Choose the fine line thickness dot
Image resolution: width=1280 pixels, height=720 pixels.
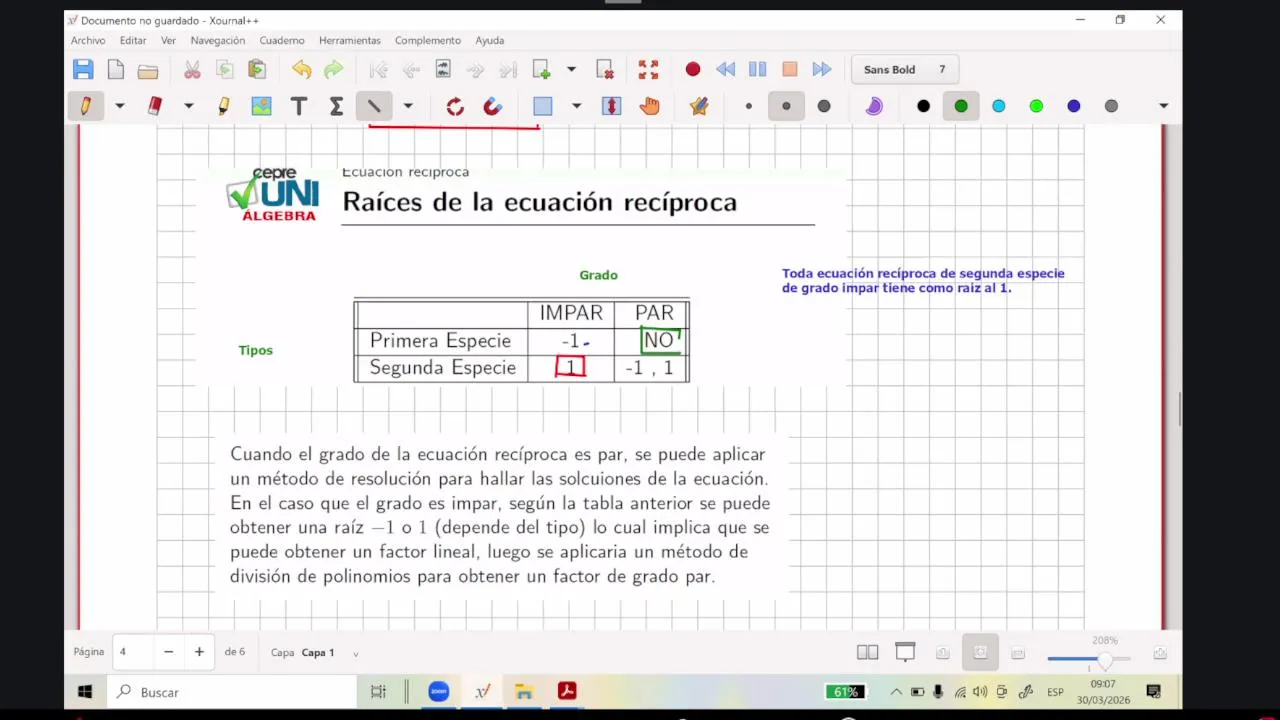[x=748, y=106]
